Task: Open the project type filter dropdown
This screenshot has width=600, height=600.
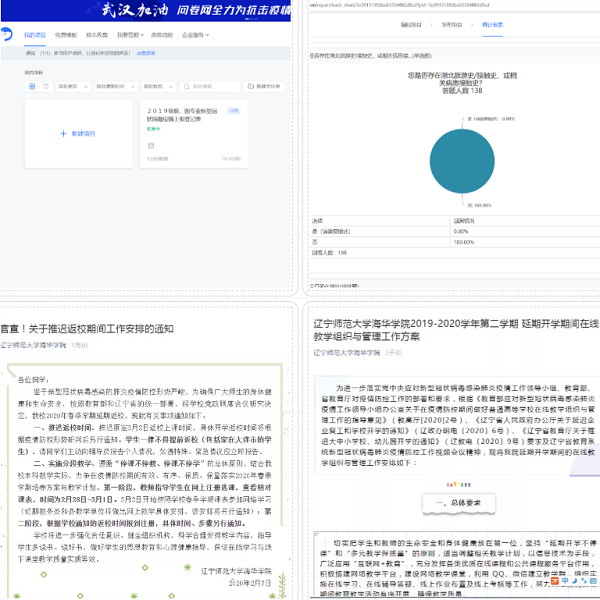Action: coord(71,87)
